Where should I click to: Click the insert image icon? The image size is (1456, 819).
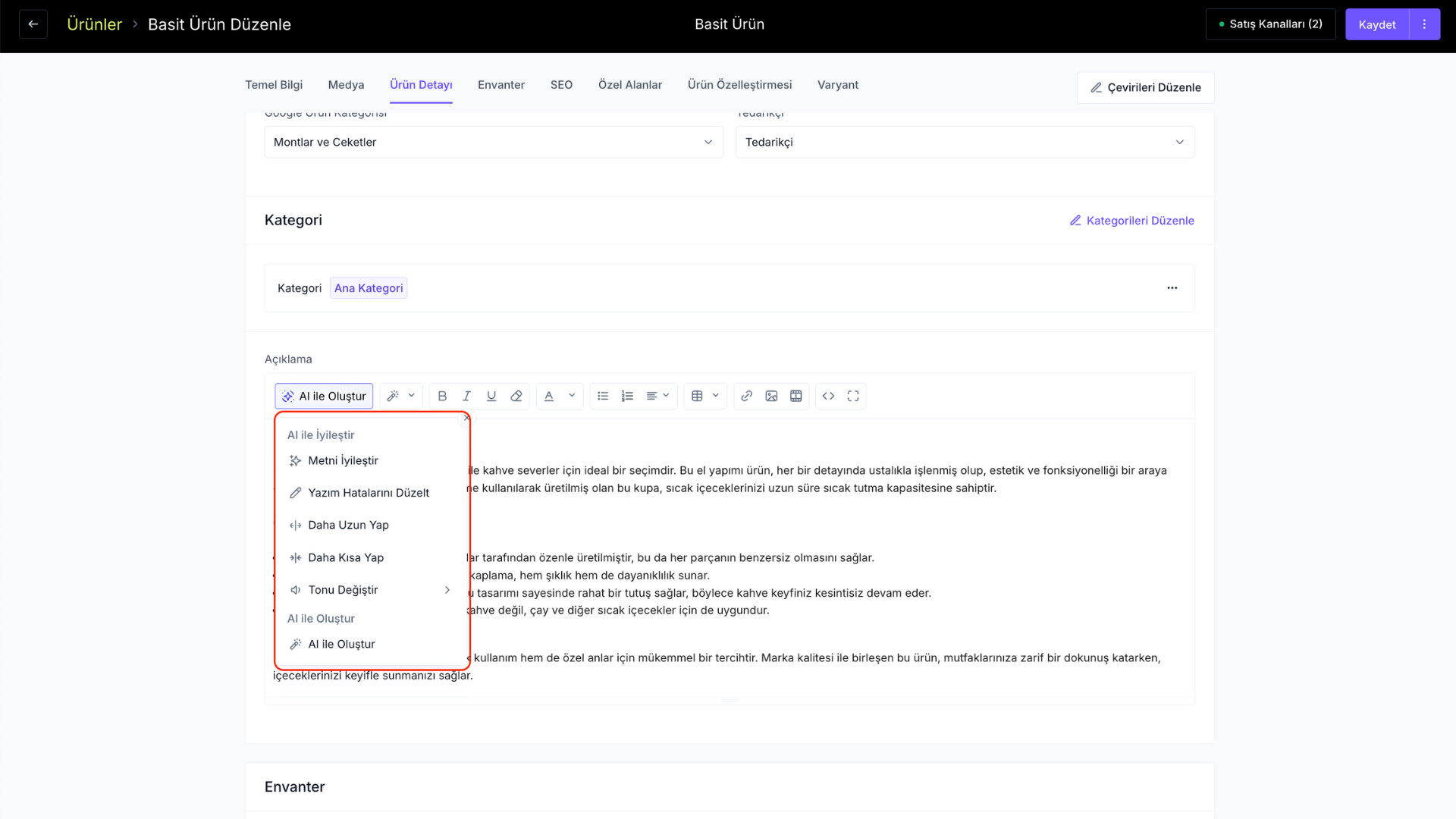(771, 396)
